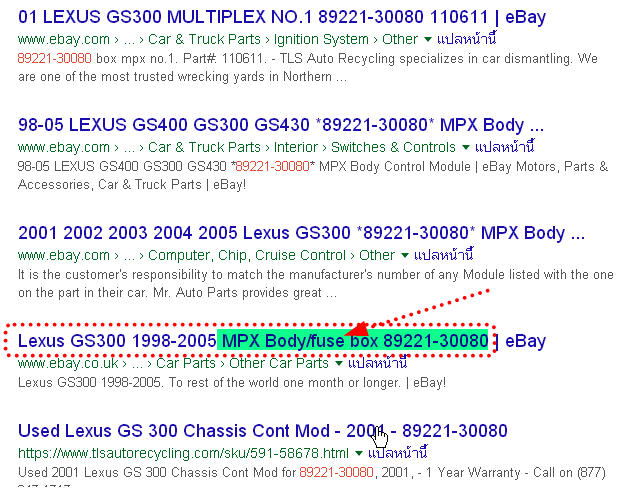Click URL 'www.ebay.co.uk › ... › Car Parts'
This screenshot has height=498, width=621.
pos(116,363)
